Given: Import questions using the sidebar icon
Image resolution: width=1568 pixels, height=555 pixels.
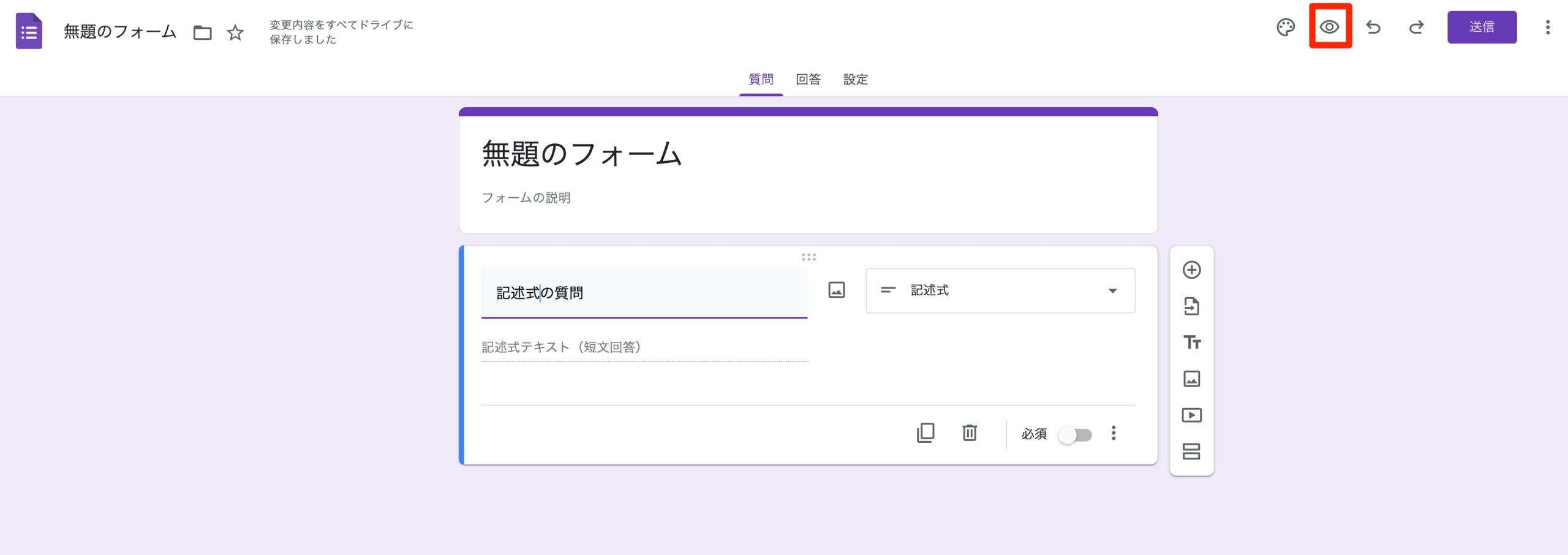Looking at the screenshot, I should coord(1192,307).
